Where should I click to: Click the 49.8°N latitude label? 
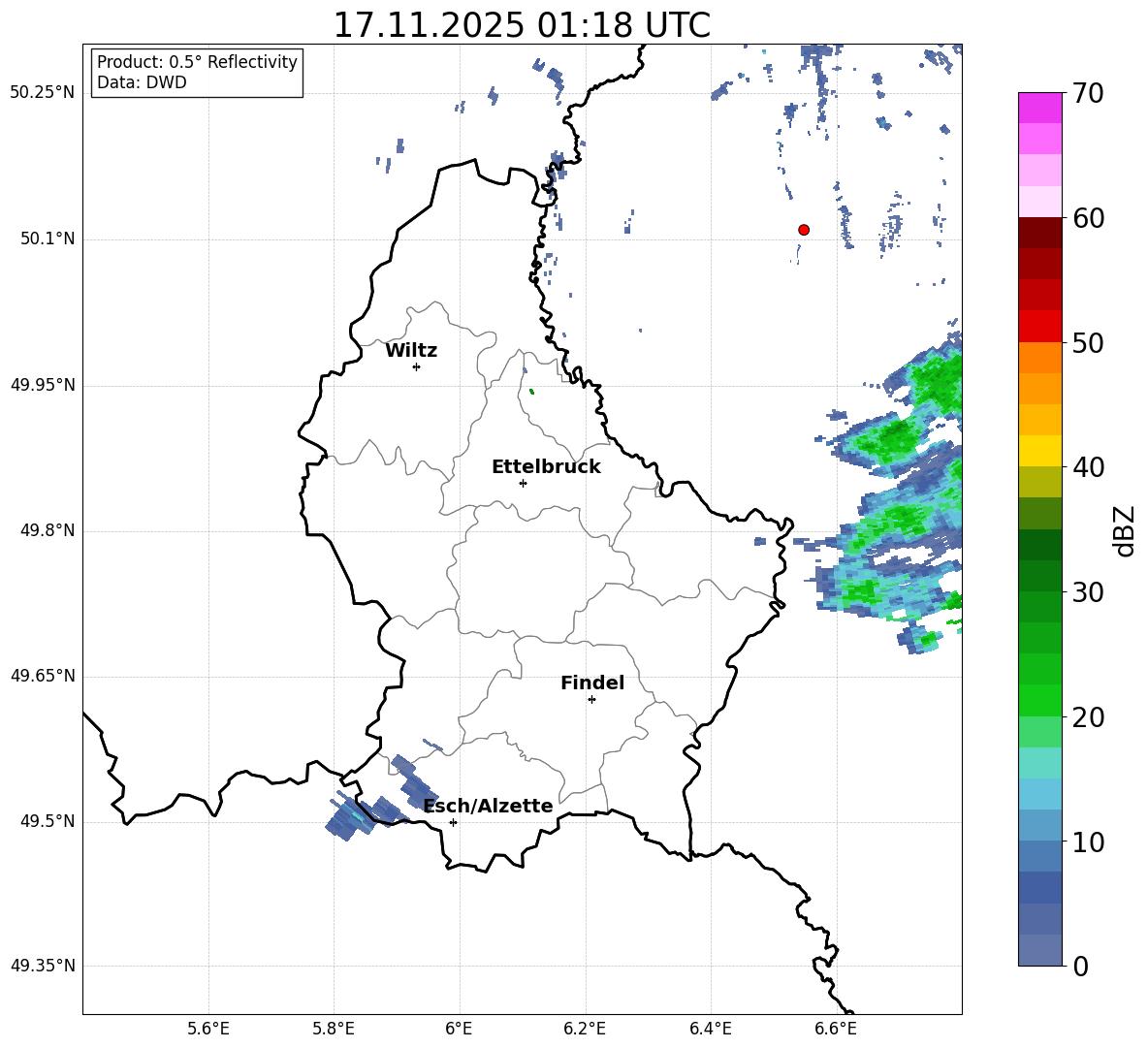pos(47,530)
